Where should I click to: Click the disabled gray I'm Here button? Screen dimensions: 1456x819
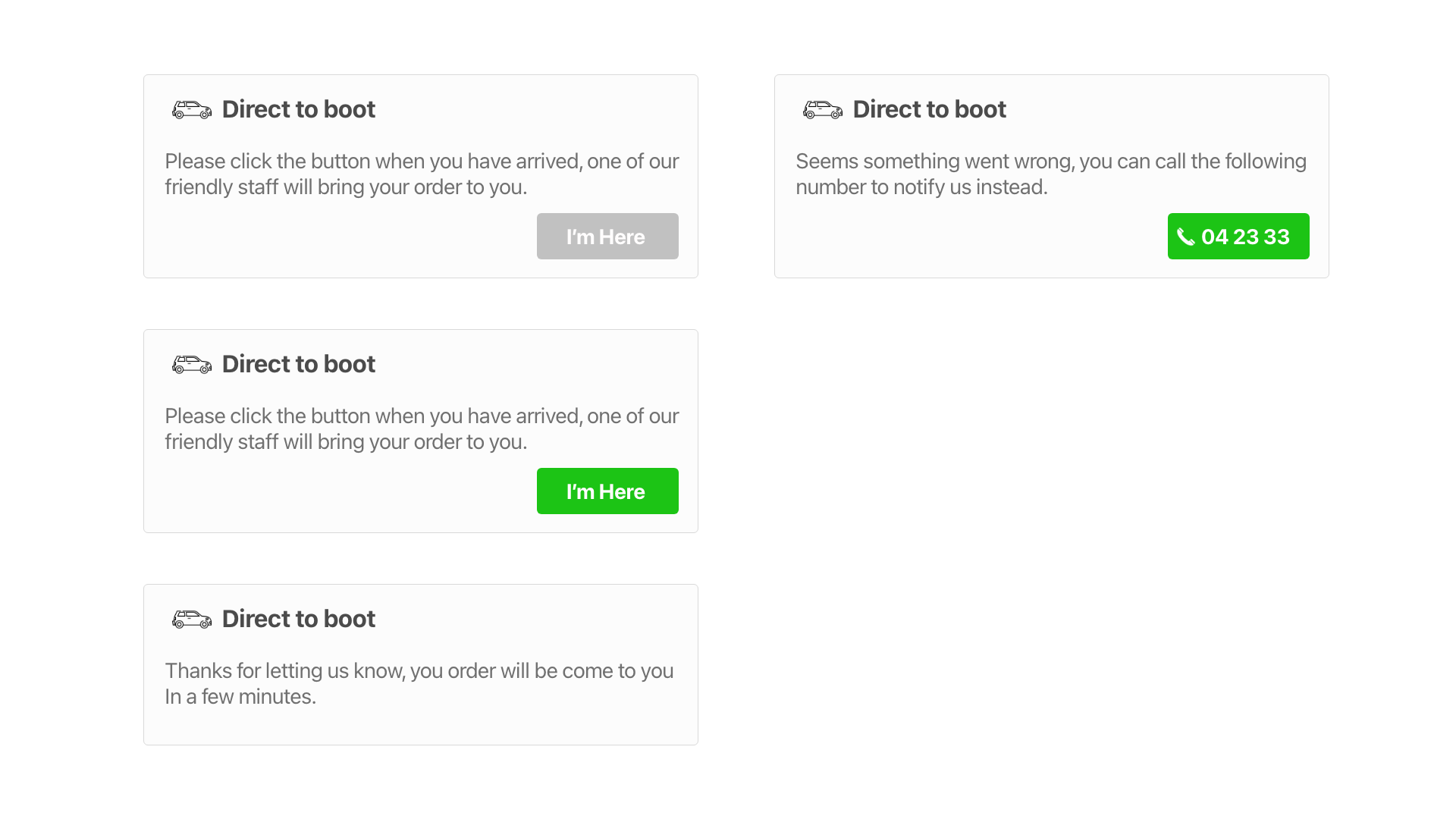(x=607, y=236)
